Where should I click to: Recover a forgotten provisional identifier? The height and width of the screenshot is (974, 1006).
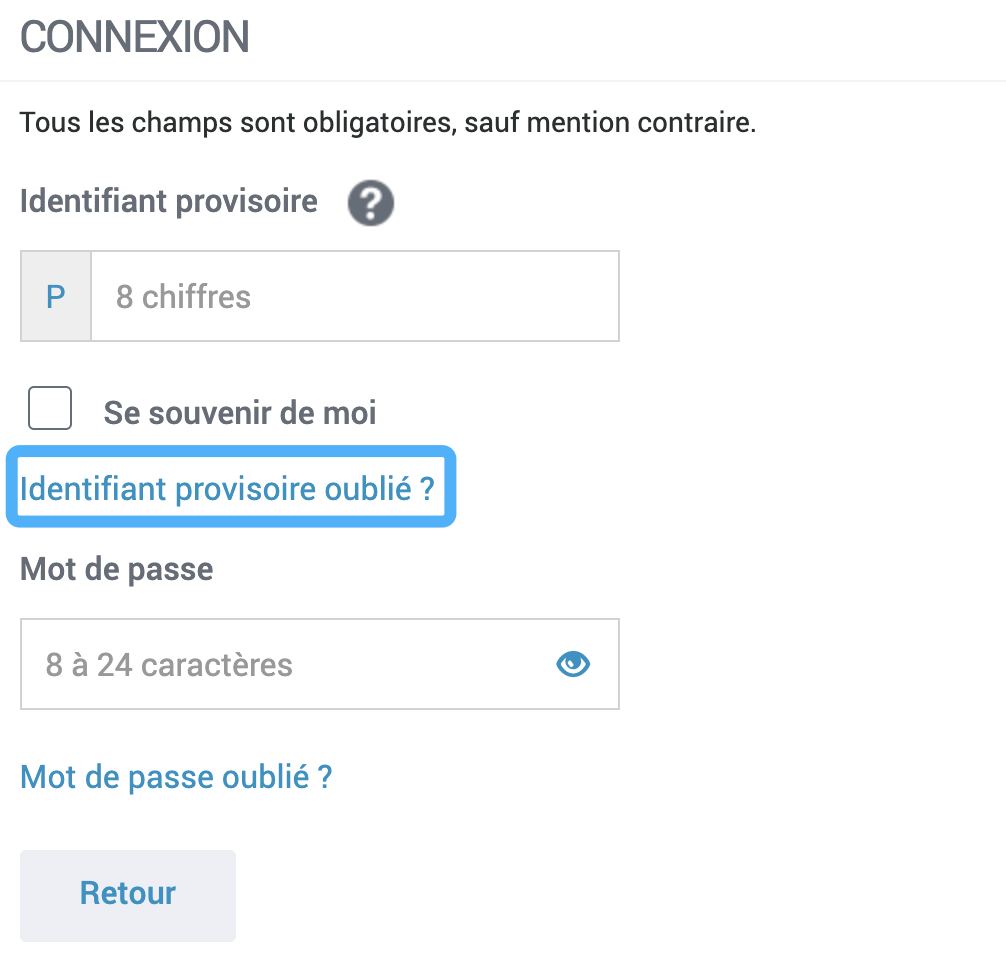228,488
